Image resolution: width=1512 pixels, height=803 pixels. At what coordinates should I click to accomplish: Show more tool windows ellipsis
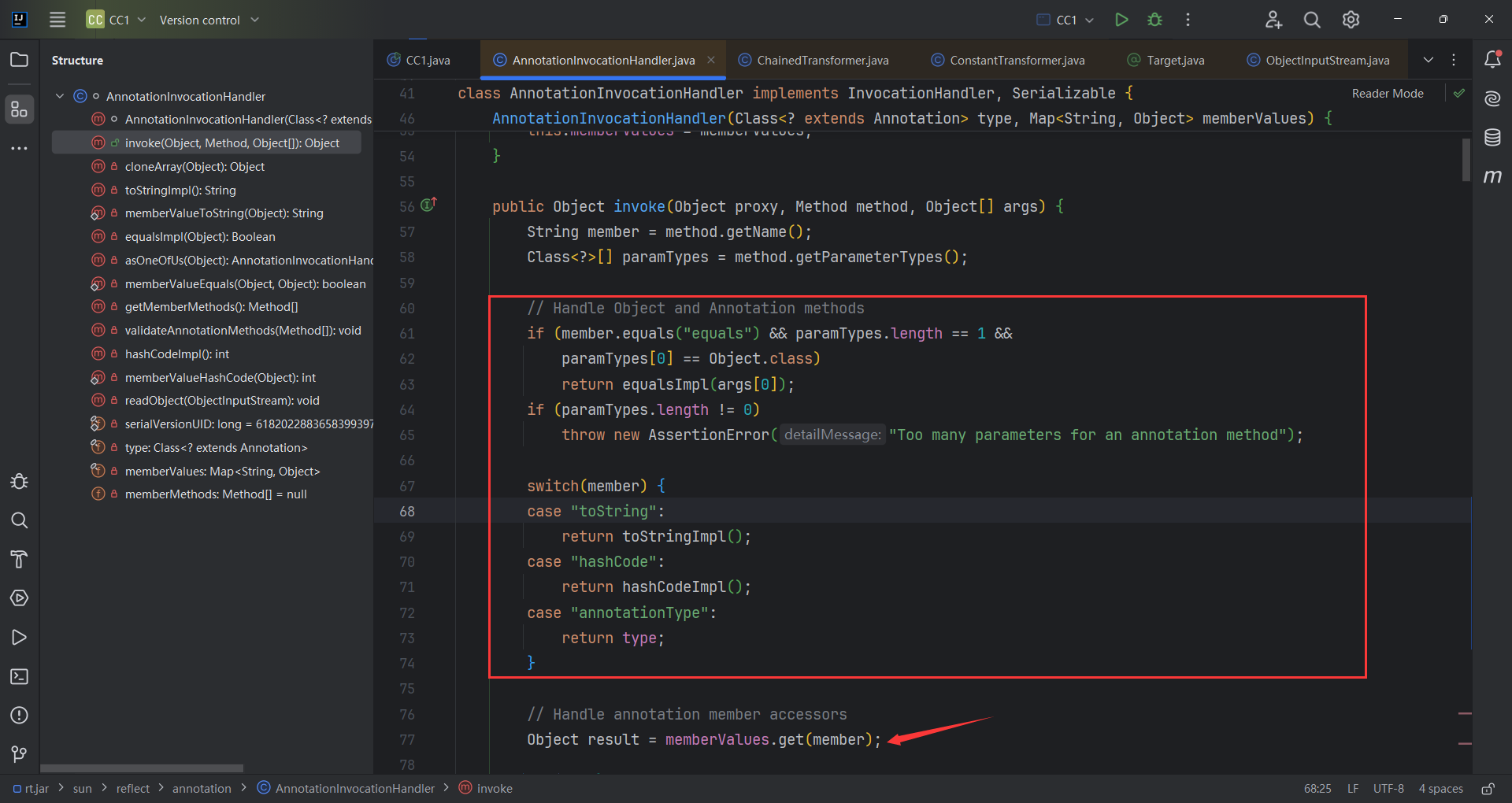(x=19, y=148)
